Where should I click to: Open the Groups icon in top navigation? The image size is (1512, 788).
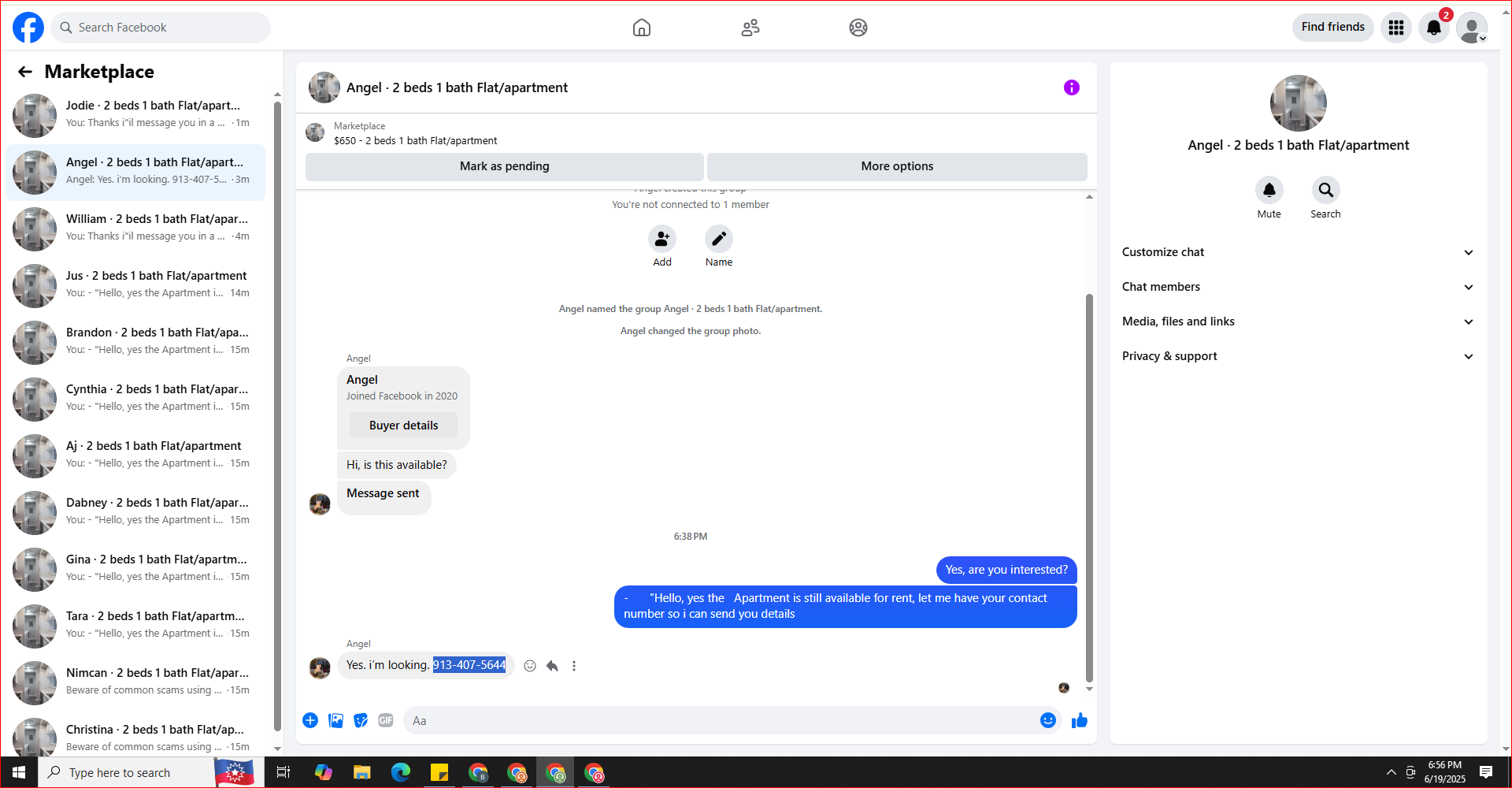tap(858, 28)
